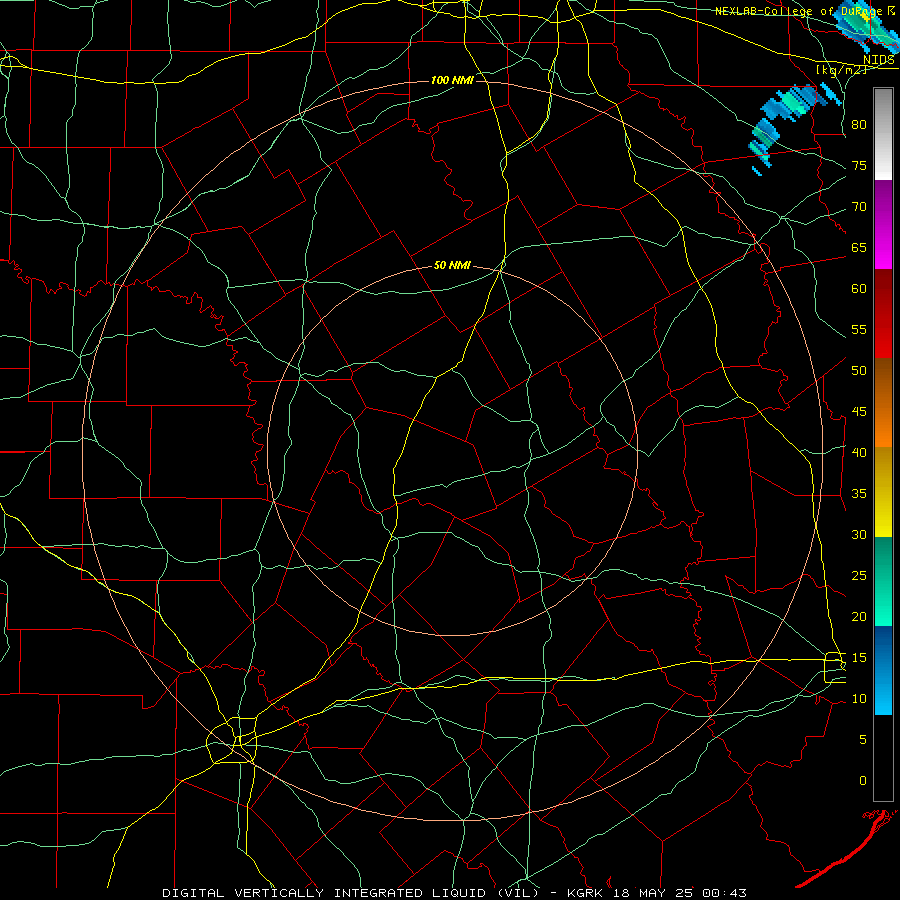This screenshot has width=900, height=900.
Task: Pick the green segment of color bar
Action: tap(883, 581)
